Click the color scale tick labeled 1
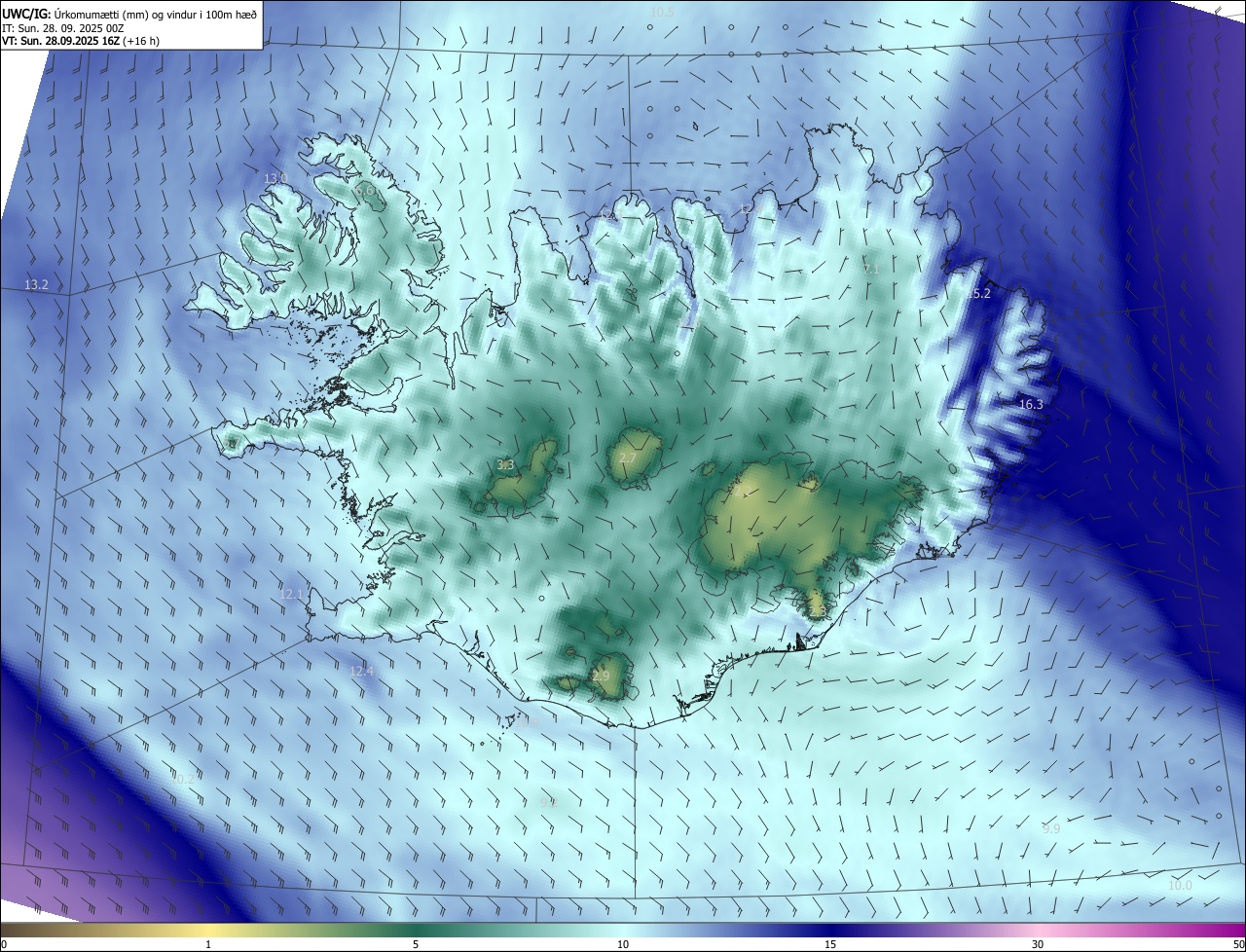Viewport: 1246px width, 952px height. 208,944
